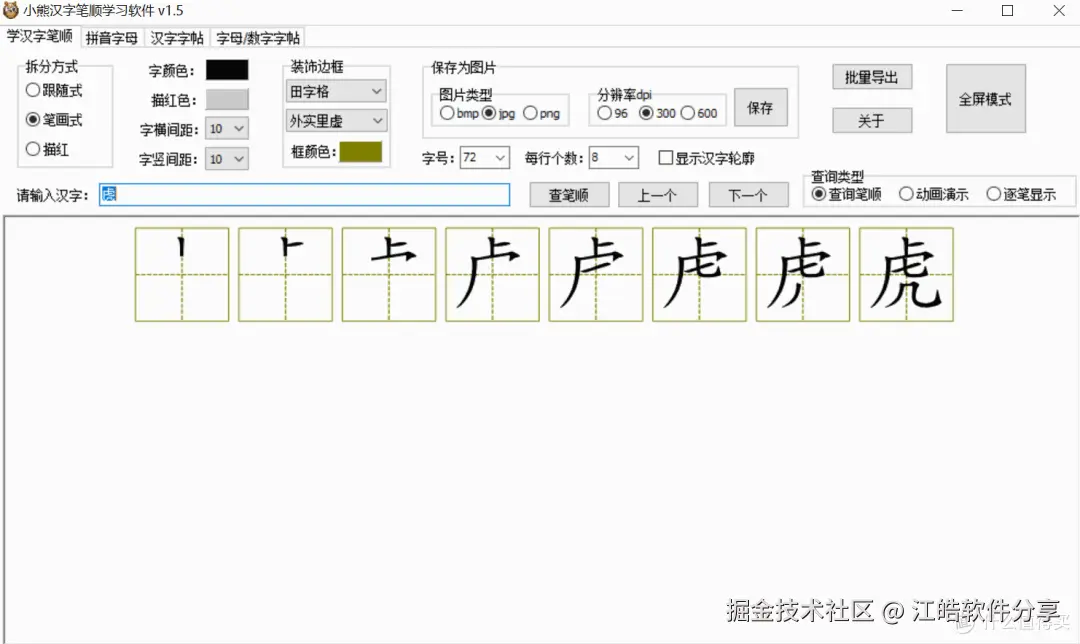Set resolution to 600 dpi
Image resolution: width=1080 pixels, height=644 pixels.
[690, 113]
